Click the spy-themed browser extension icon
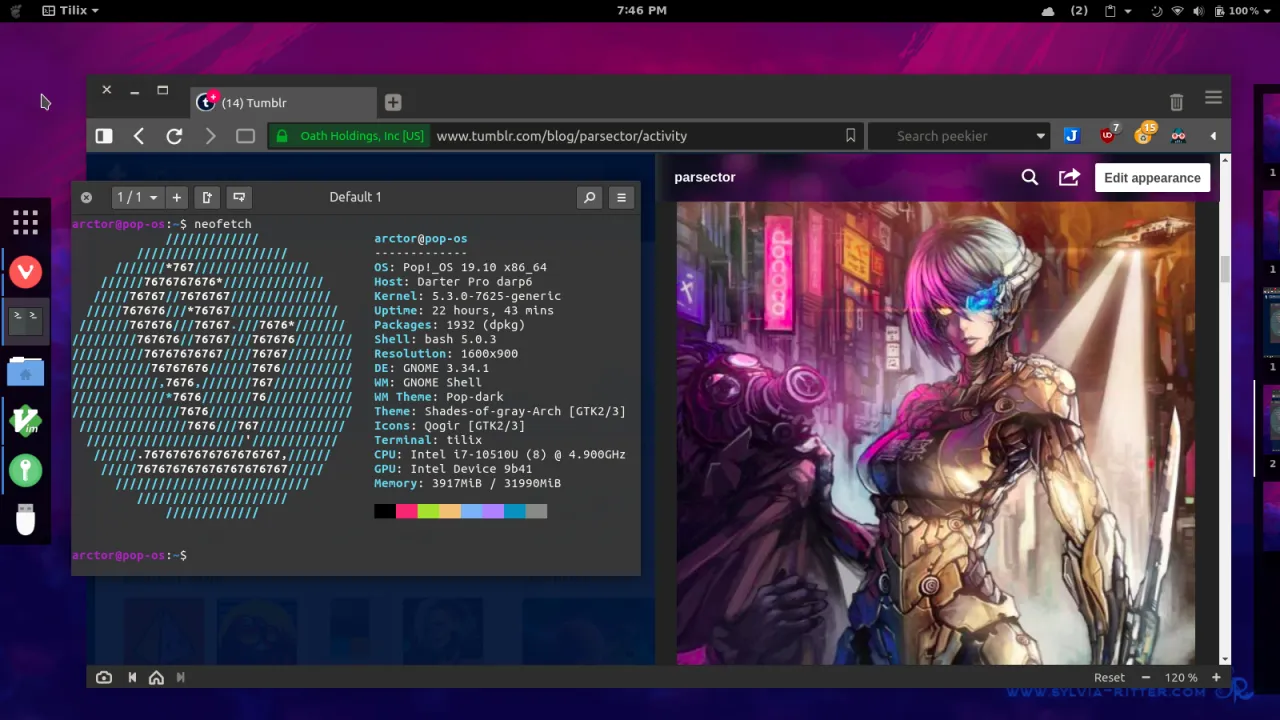The height and width of the screenshot is (720, 1280). click(x=1178, y=135)
